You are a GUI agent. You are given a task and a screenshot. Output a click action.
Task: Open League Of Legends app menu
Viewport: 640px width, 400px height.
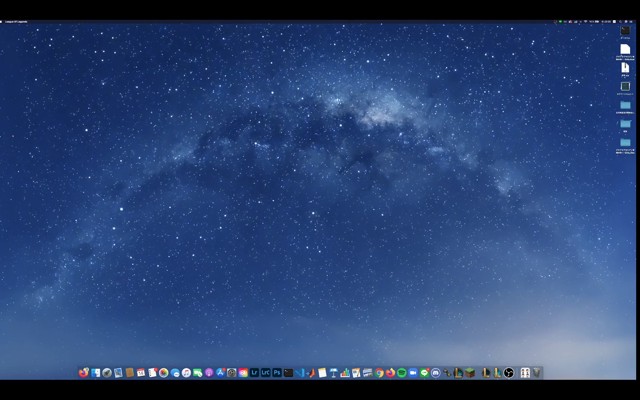point(16,22)
